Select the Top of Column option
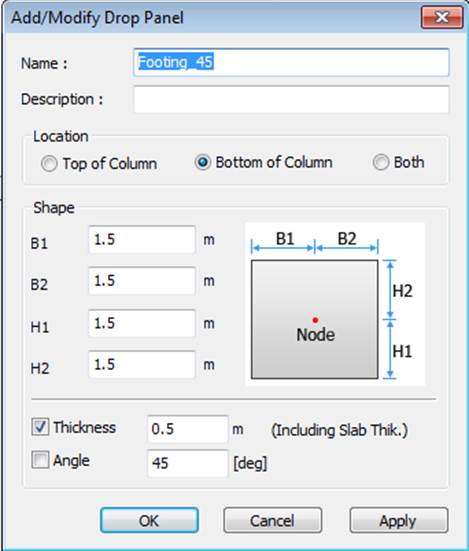The width and height of the screenshot is (469, 551). (x=49, y=163)
